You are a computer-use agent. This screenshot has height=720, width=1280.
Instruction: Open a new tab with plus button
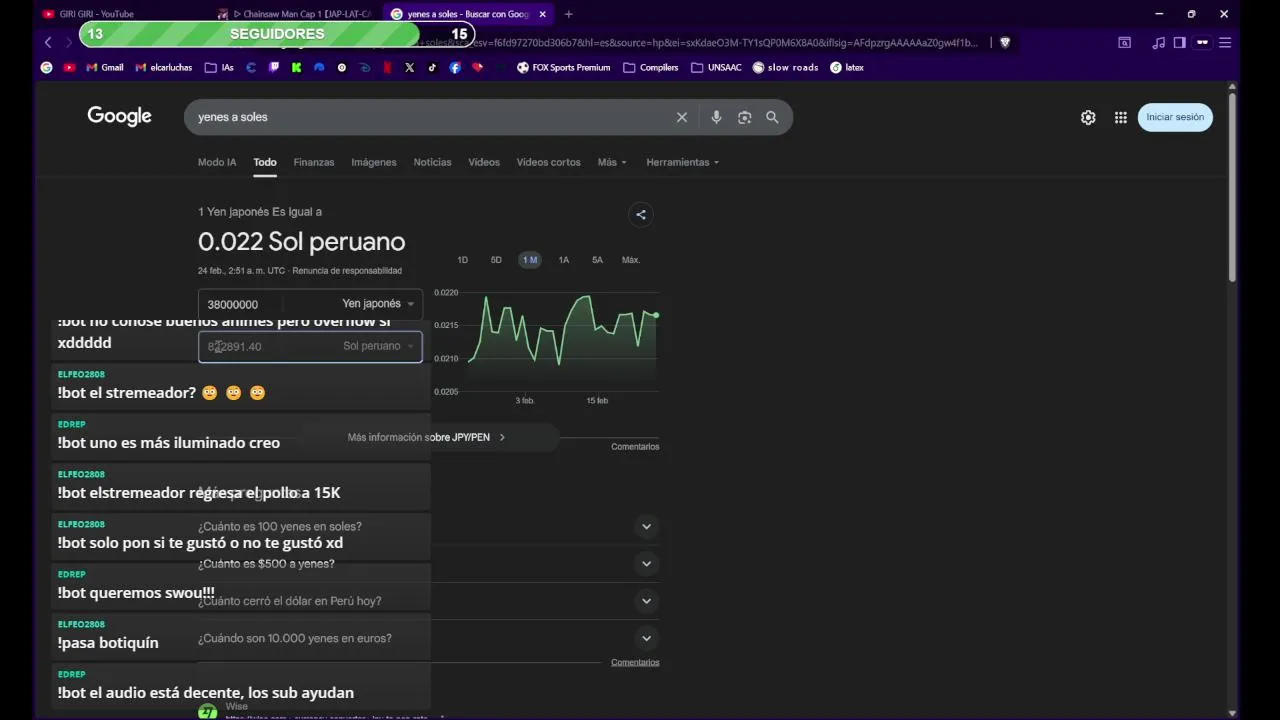568,14
